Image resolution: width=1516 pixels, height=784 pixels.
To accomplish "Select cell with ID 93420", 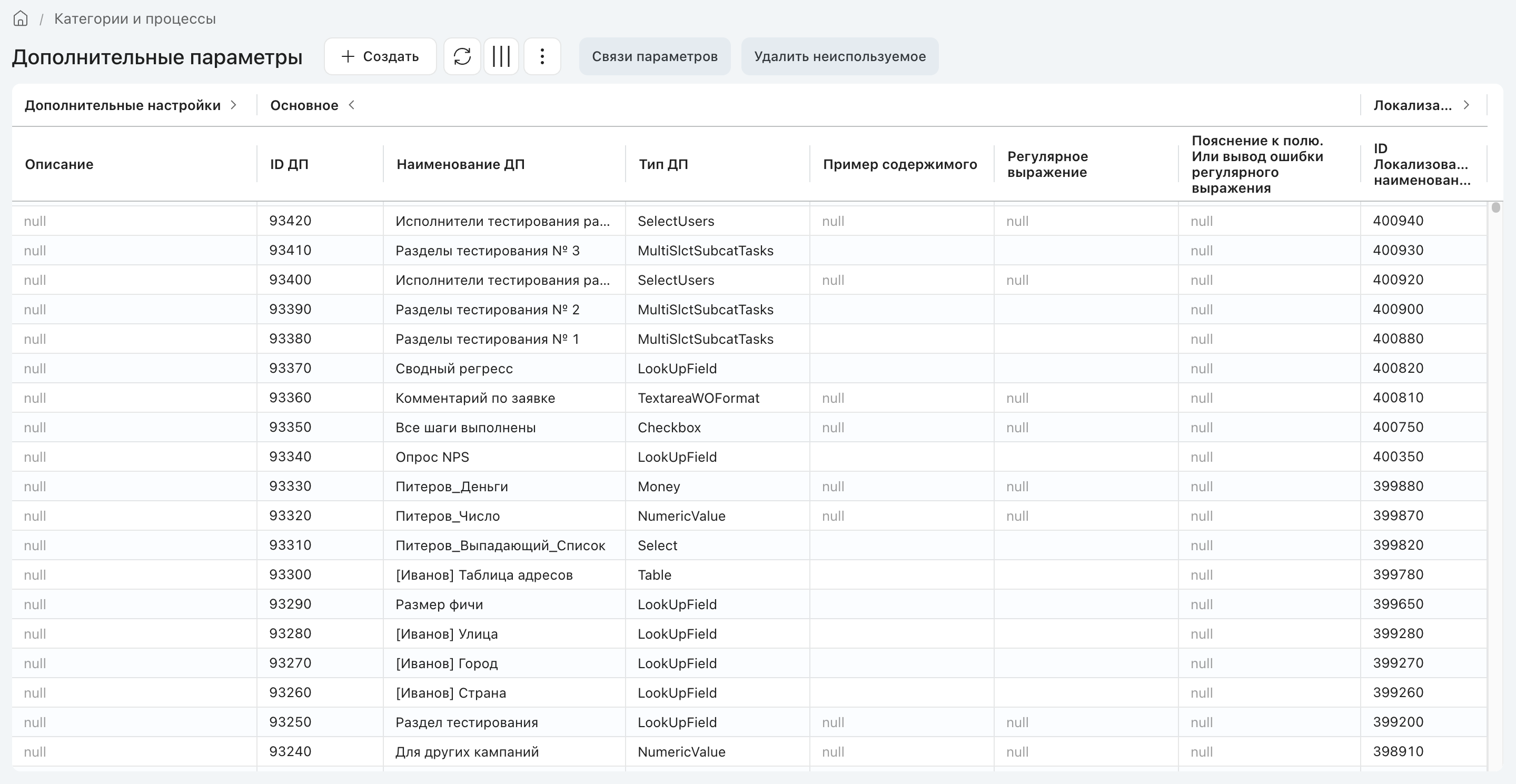I will 320,221.
